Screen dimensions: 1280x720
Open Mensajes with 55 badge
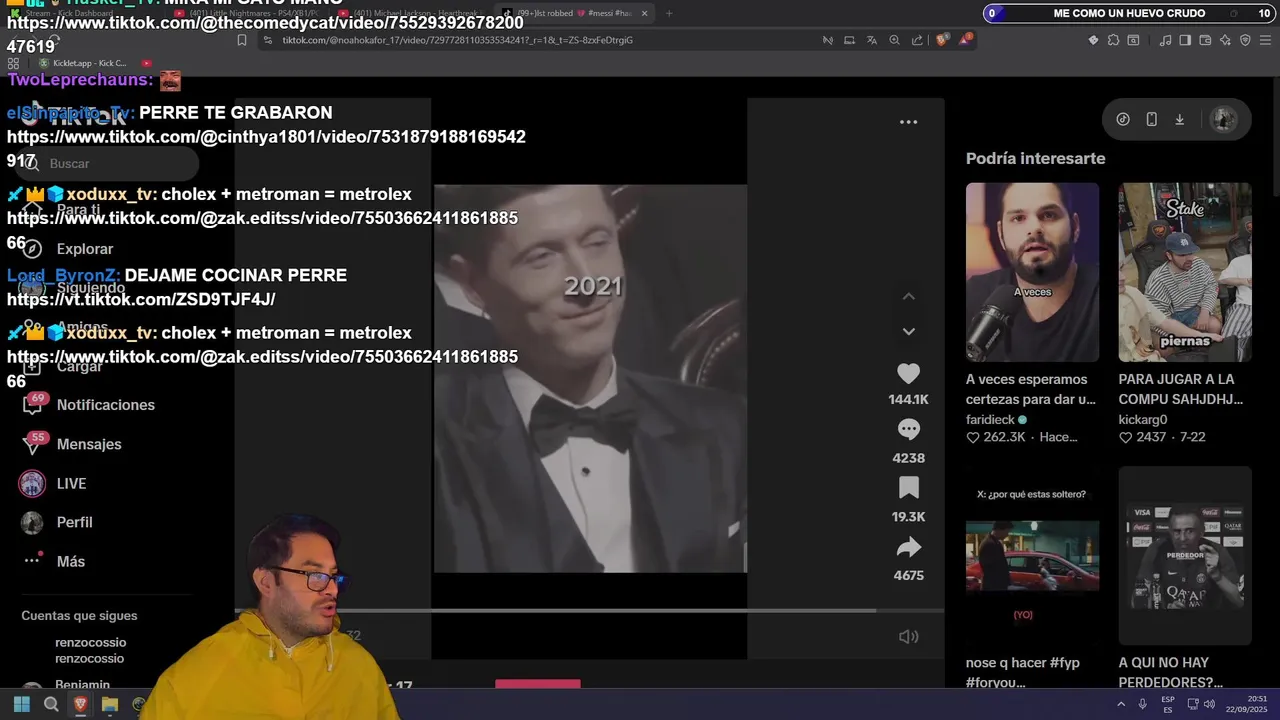click(71, 444)
